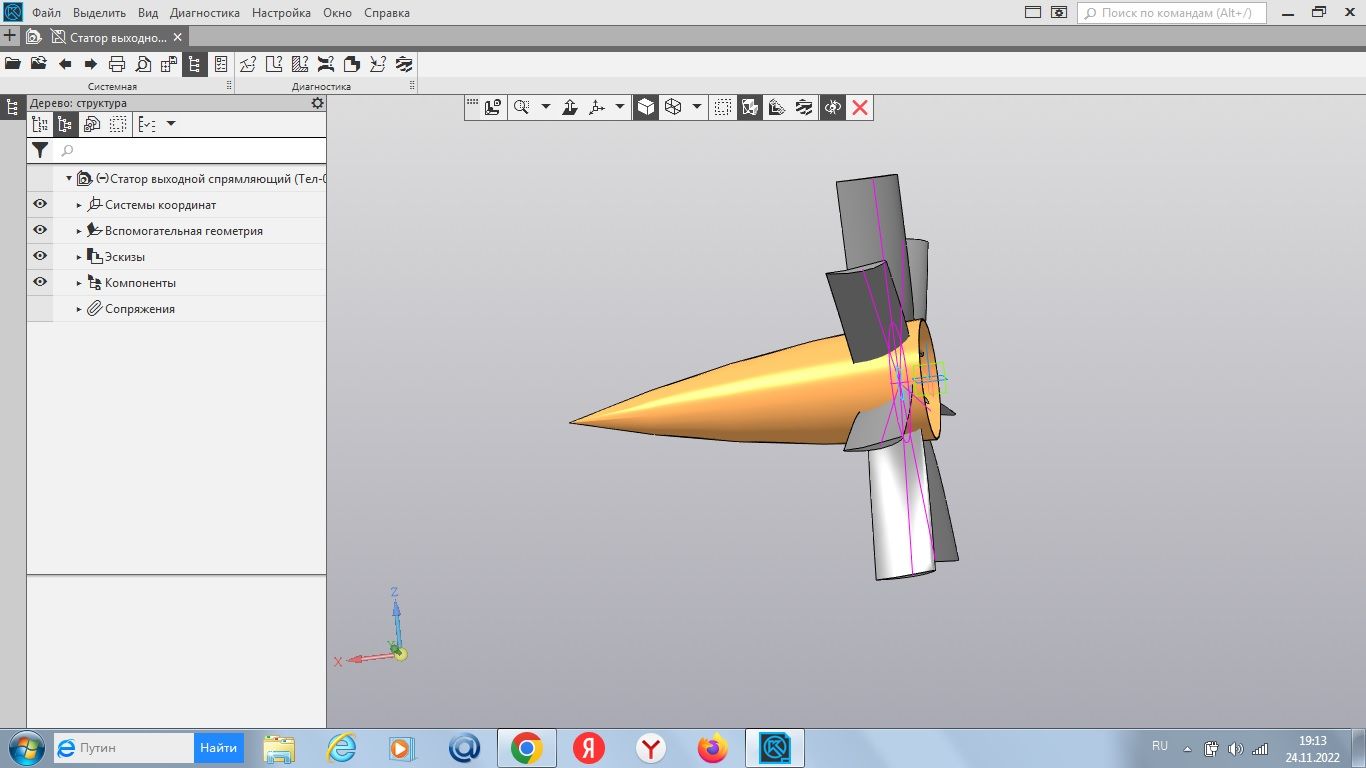Screen dimensions: 1366x768
Task: Toggle visibility of Эскизы
Action: tap(40, 257)
